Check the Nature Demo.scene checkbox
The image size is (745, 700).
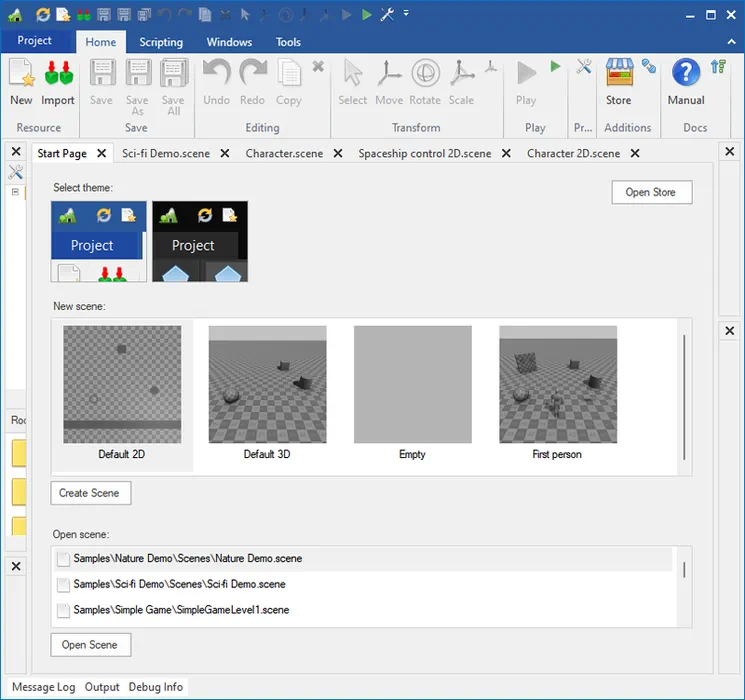(64, 559)
